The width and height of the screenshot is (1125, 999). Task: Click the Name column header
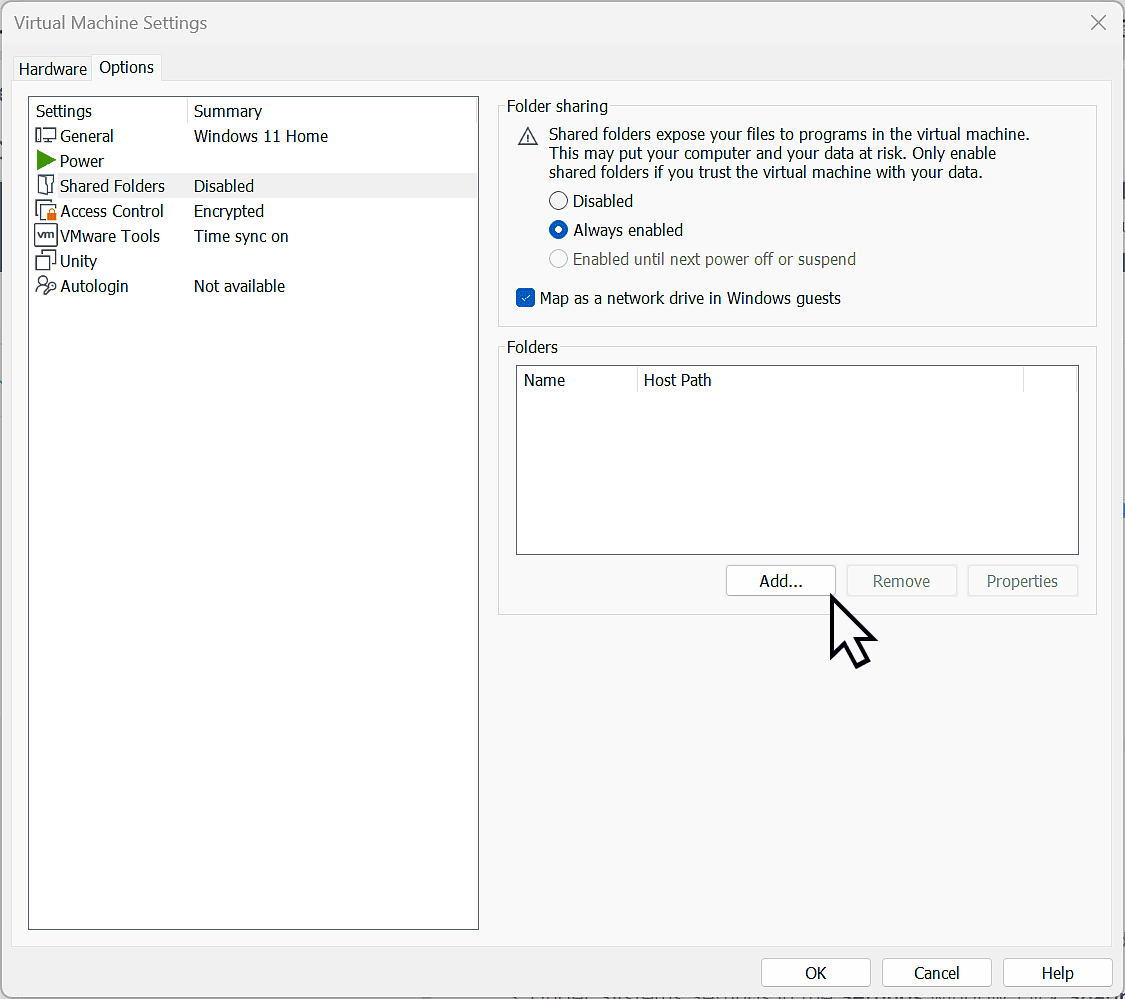click(x=545, y=380)
